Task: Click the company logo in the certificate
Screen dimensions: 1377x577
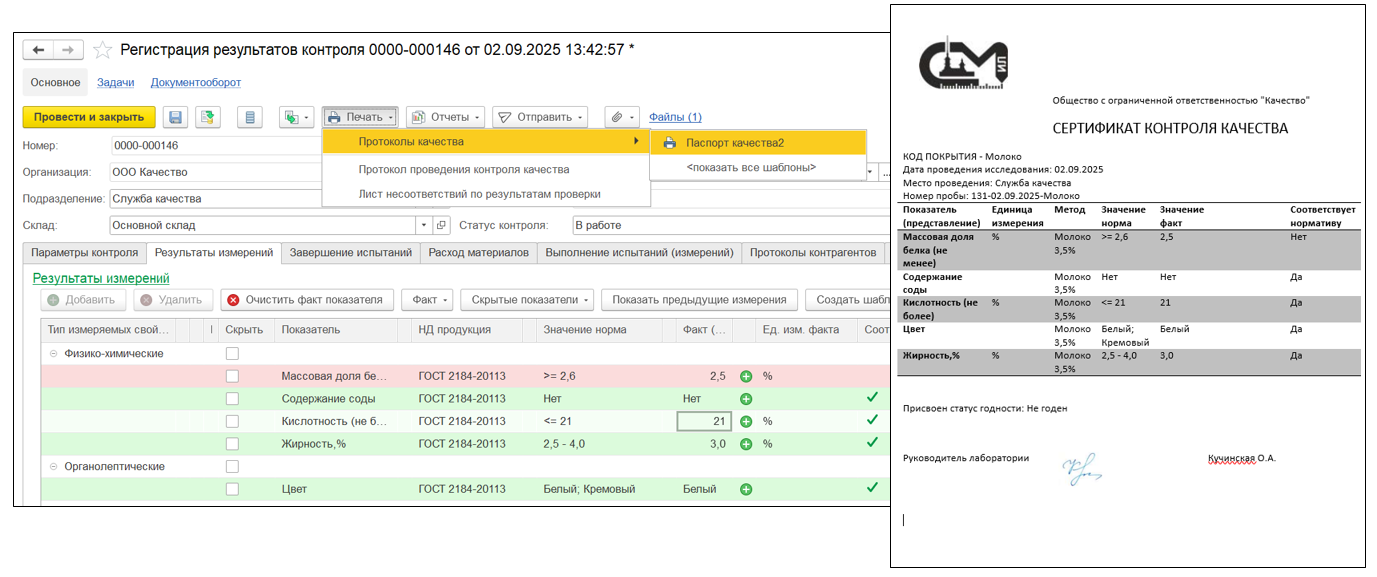Action: coord(964,65)
